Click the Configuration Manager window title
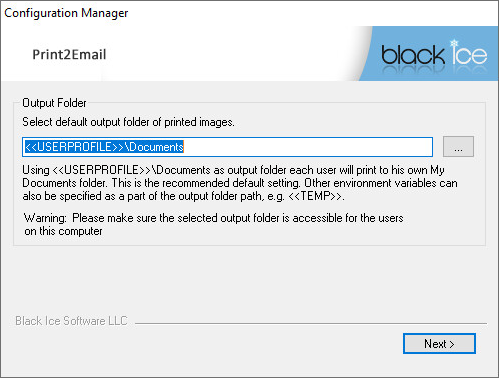Screen dimensions: 499x378 coord(66,13)
